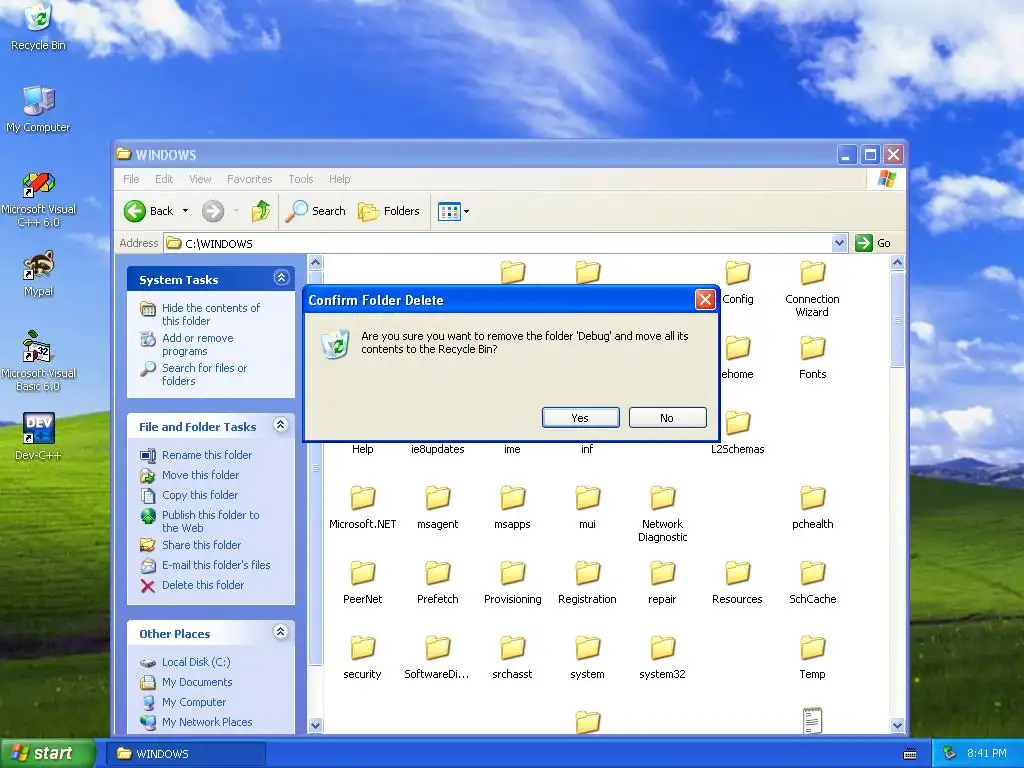Open the View menu
1024x768 pixels.
[x=200, y=179]
